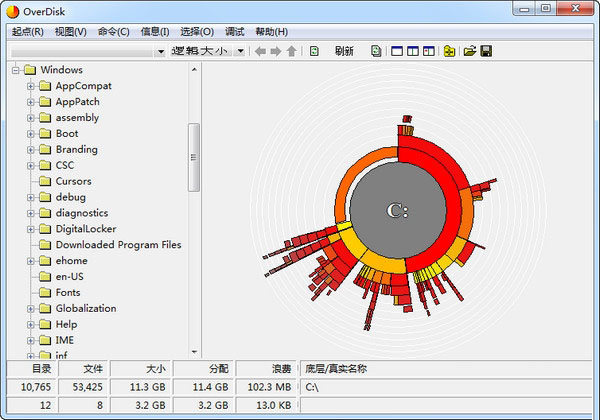Select the Fonts folder in tree
The height and width of the screenshot is (420, 600).
(68, 293)
